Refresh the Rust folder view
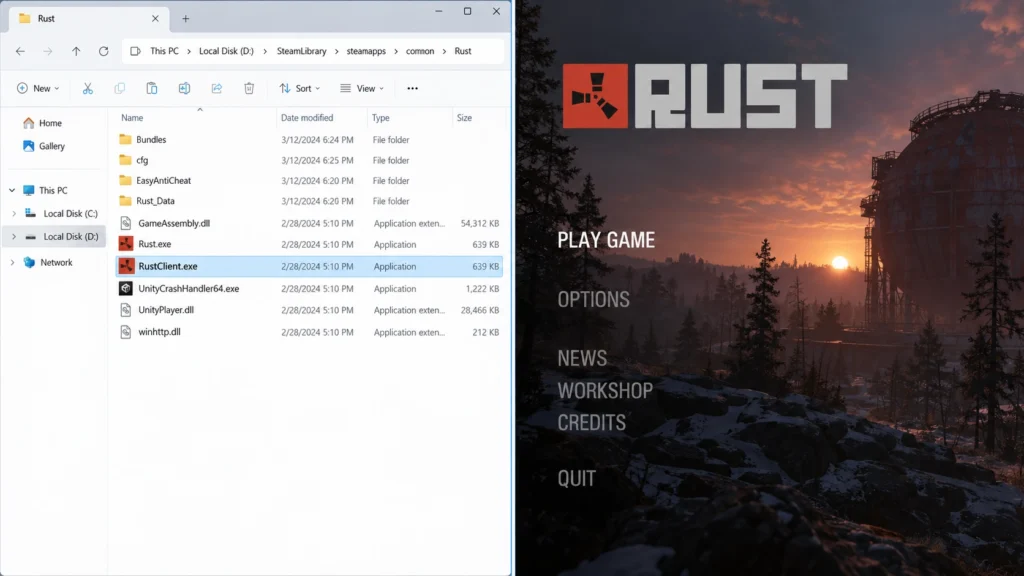This screenshot has width=1024, height=576. [x=103, y=51]
